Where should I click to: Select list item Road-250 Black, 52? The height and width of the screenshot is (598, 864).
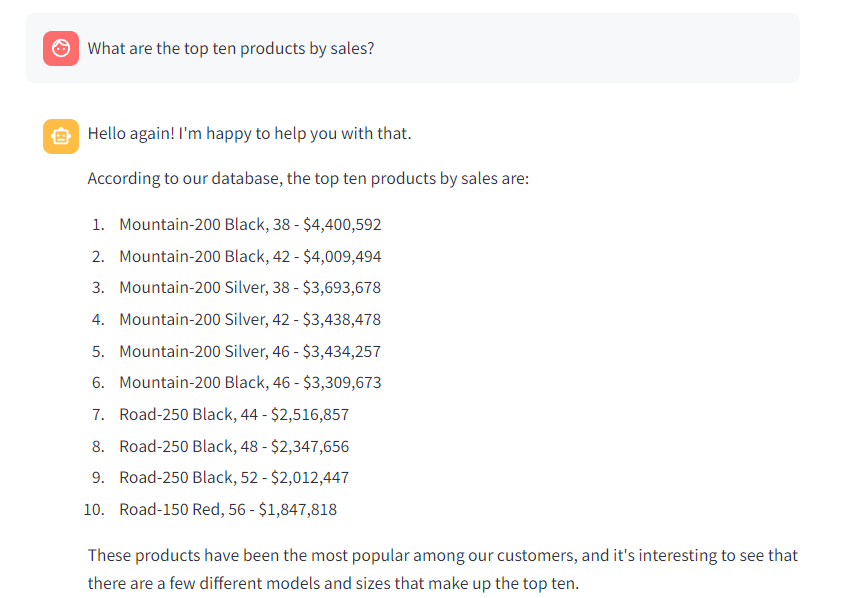point(234,477)
